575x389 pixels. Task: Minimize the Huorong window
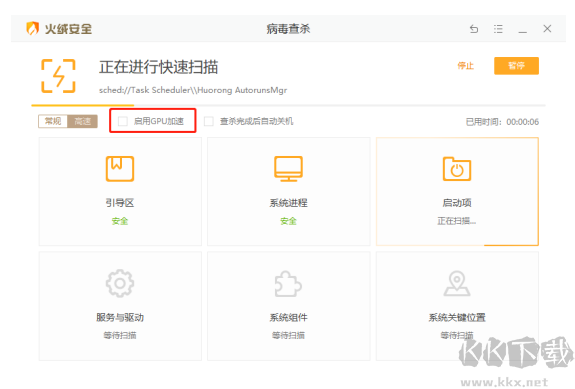523,32
